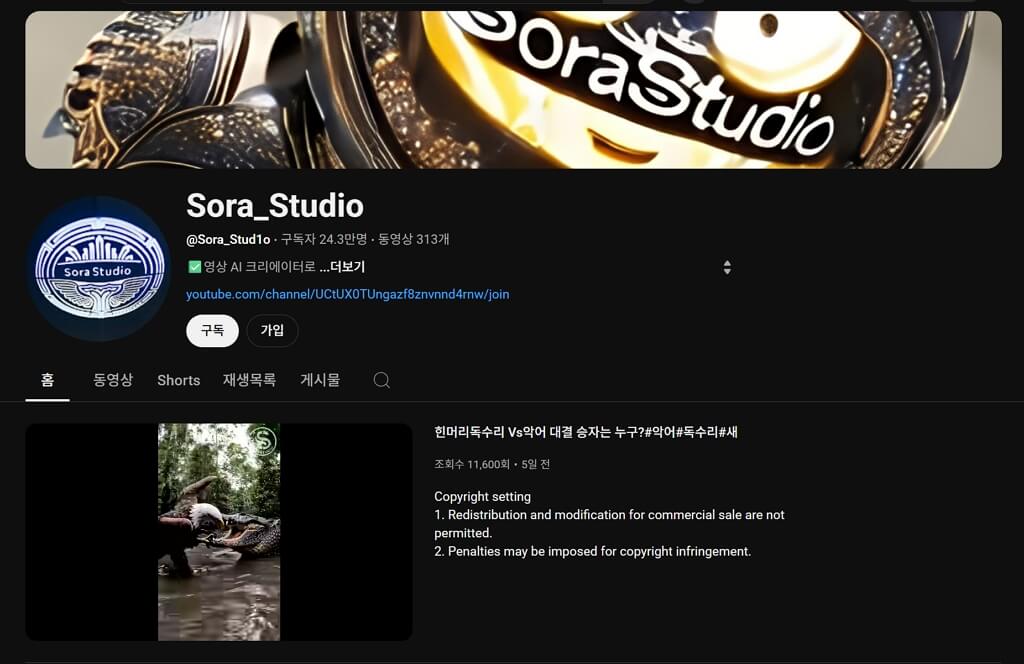Click view count 조회수 11,600회
The width and height of the screenshot is (1024, 664).
click(472, 464)
